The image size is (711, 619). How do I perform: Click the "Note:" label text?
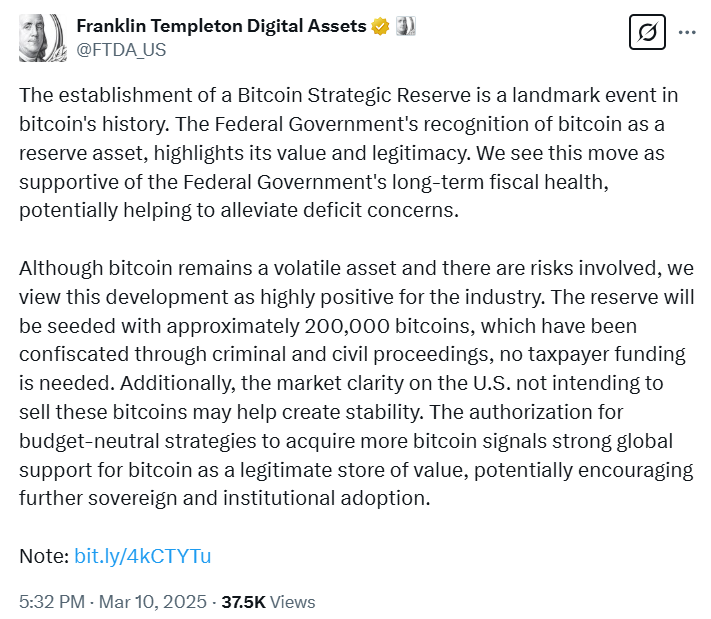pyautogui.click(x=44, y=556)
